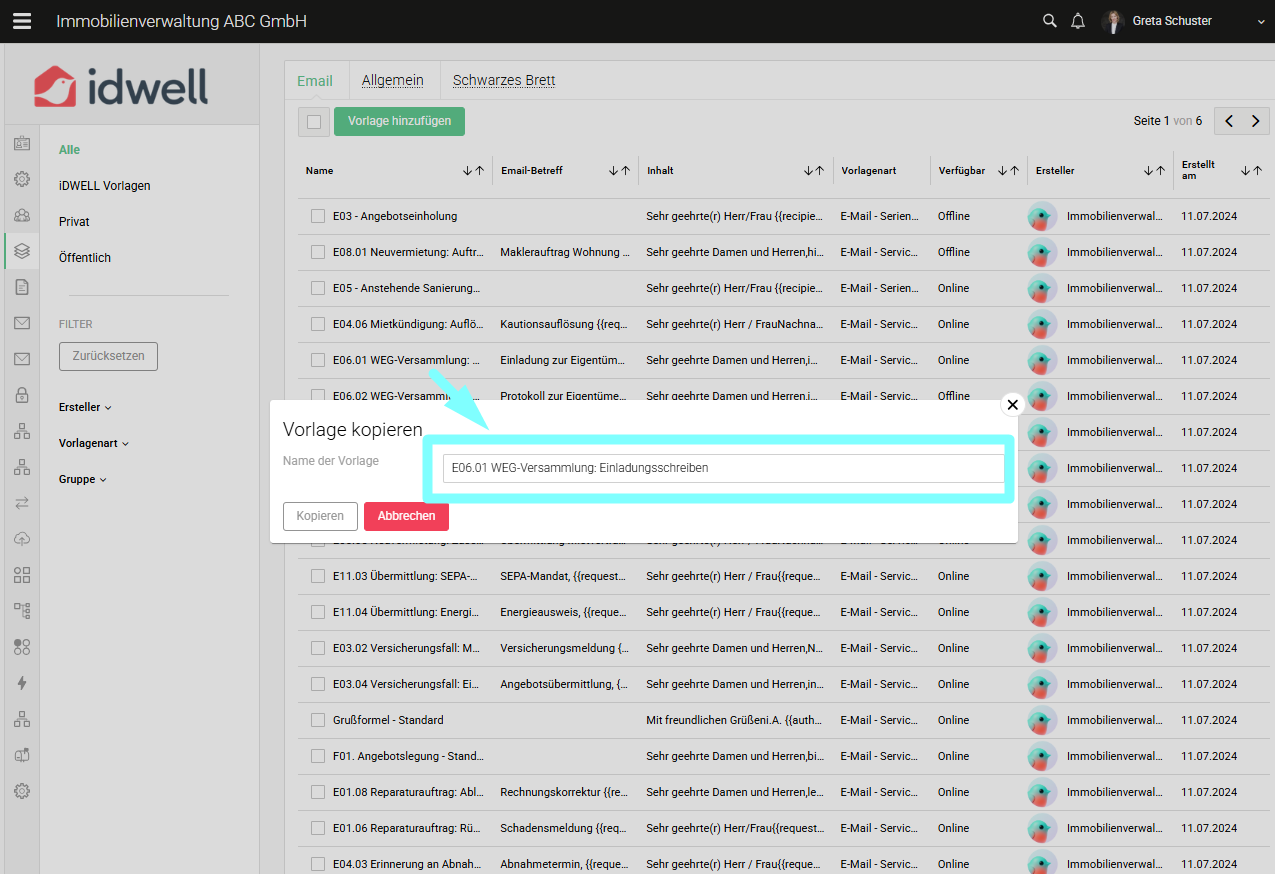
Task: Toggle the select-all checkbox beside Vorlage hinzufügen
Action: tap(314, 121)
